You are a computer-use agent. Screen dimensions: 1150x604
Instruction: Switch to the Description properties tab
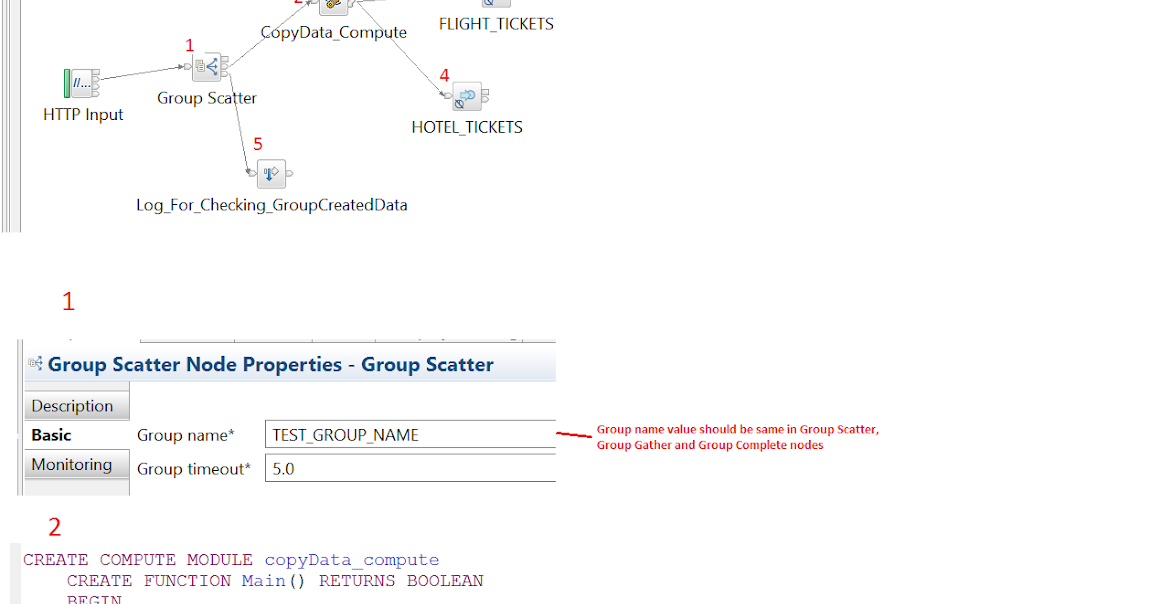point(76,405)
